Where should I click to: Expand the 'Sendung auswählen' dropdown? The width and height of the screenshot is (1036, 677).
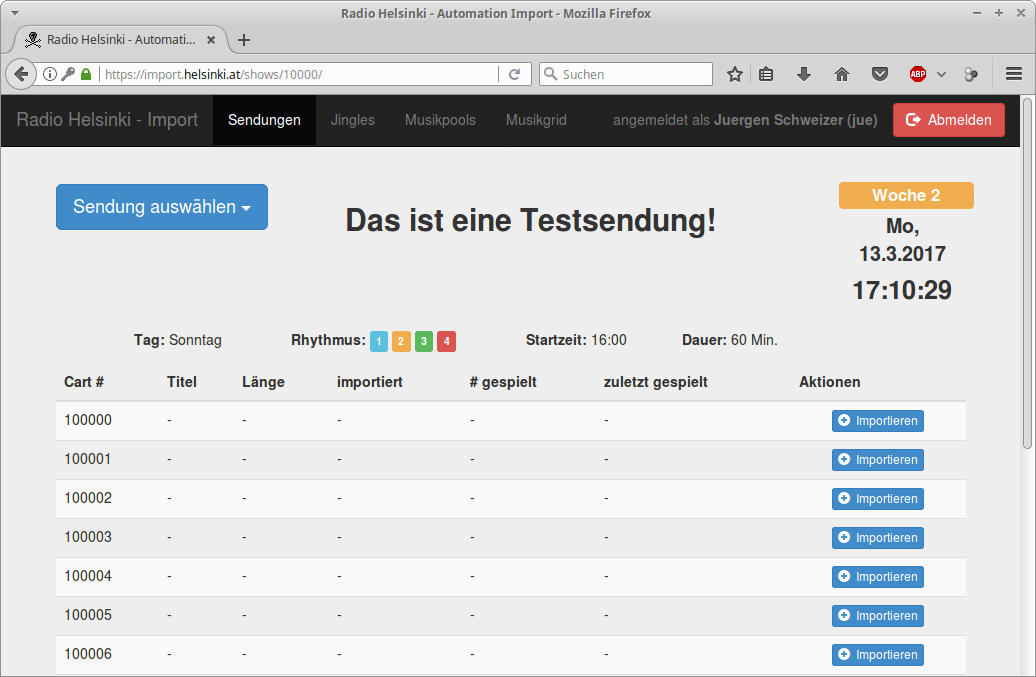tap(162, 207)
